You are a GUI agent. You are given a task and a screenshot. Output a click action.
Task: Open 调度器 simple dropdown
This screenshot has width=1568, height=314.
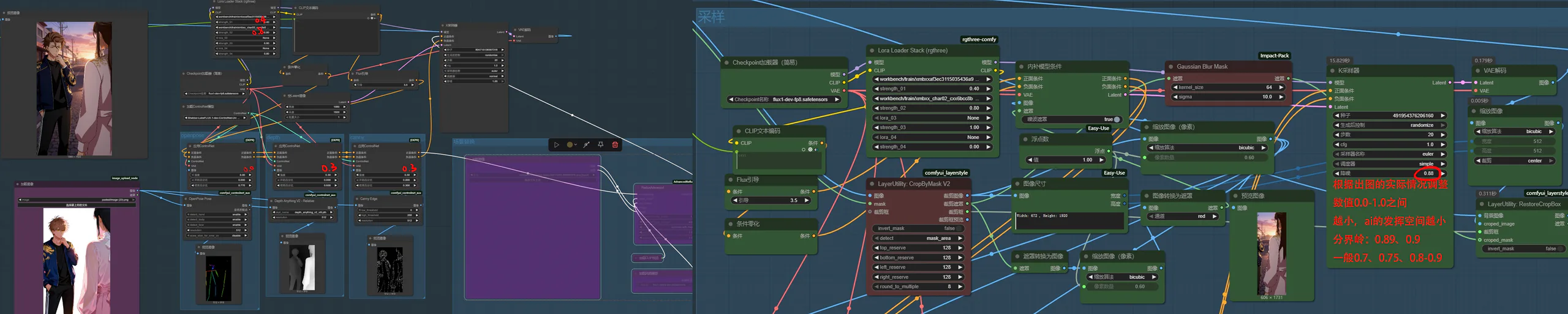pos(1390,164)
